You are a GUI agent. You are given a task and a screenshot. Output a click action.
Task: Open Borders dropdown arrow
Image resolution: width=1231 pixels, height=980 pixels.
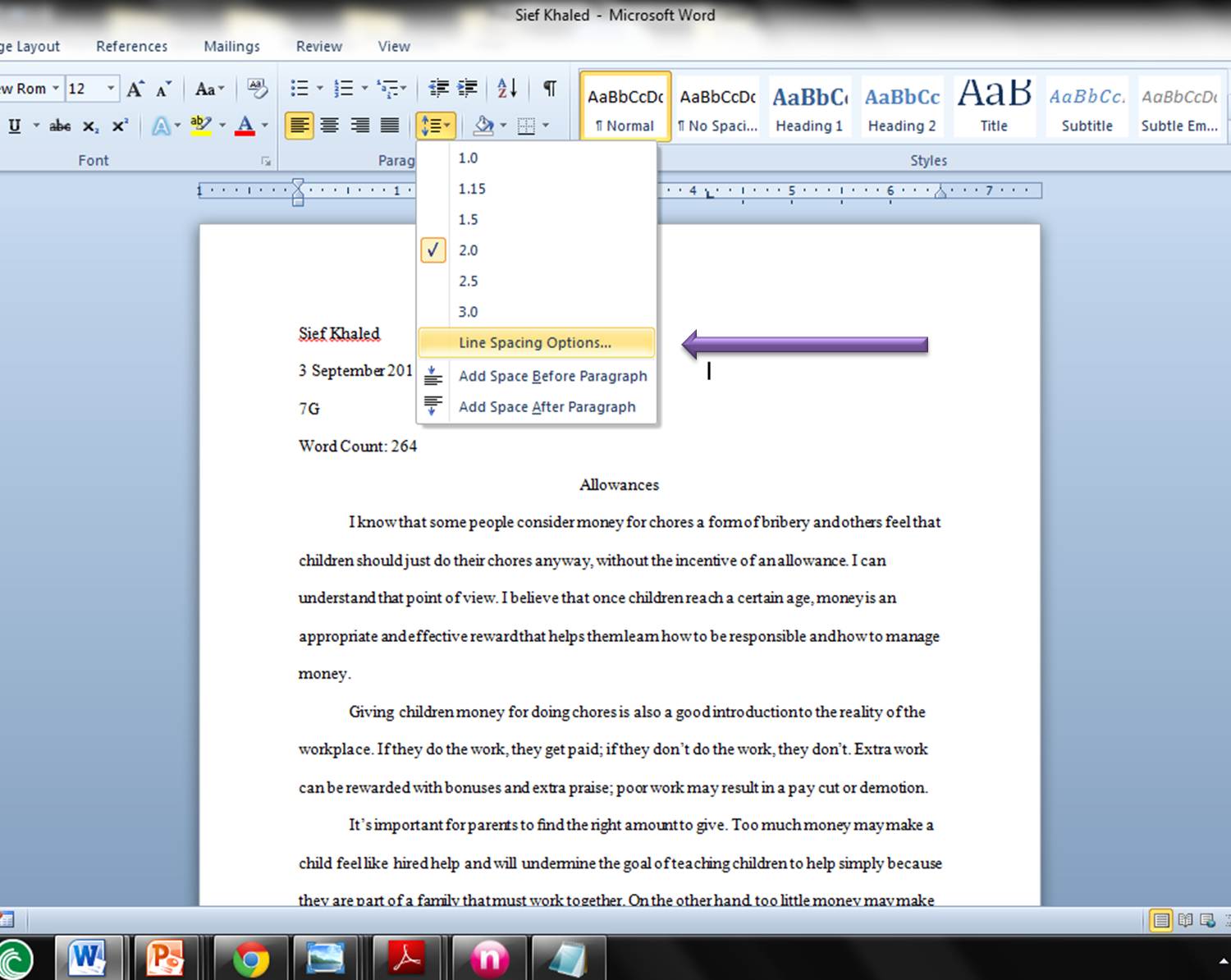click(545, 126)
